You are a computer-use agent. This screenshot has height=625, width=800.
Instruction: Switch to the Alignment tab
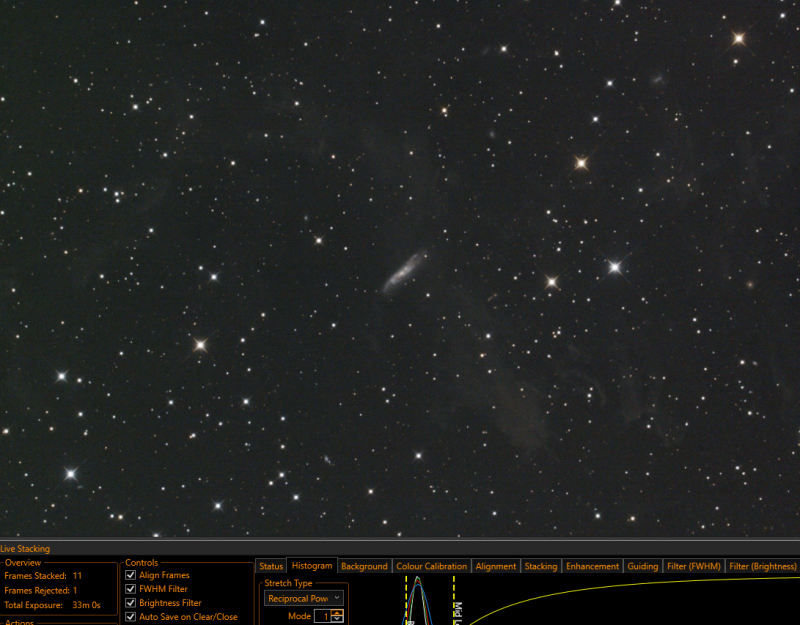495,566
